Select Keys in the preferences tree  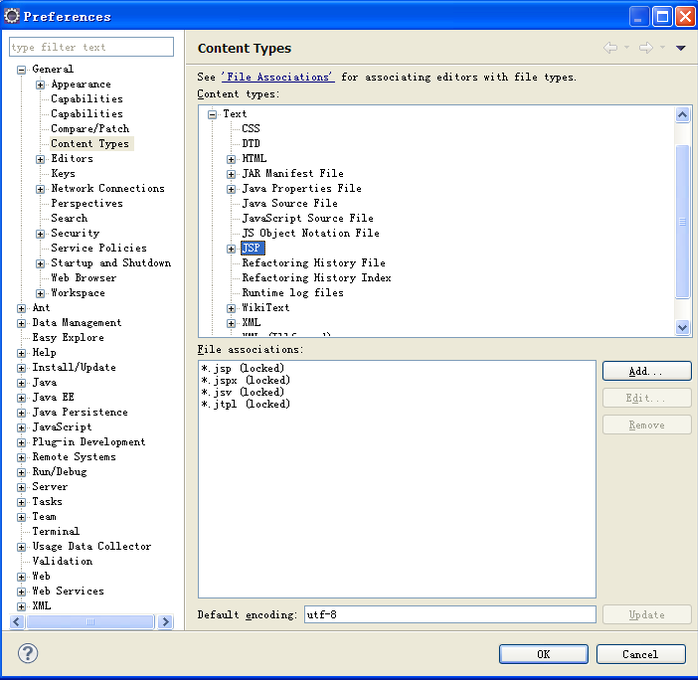(x=63, y=174)
